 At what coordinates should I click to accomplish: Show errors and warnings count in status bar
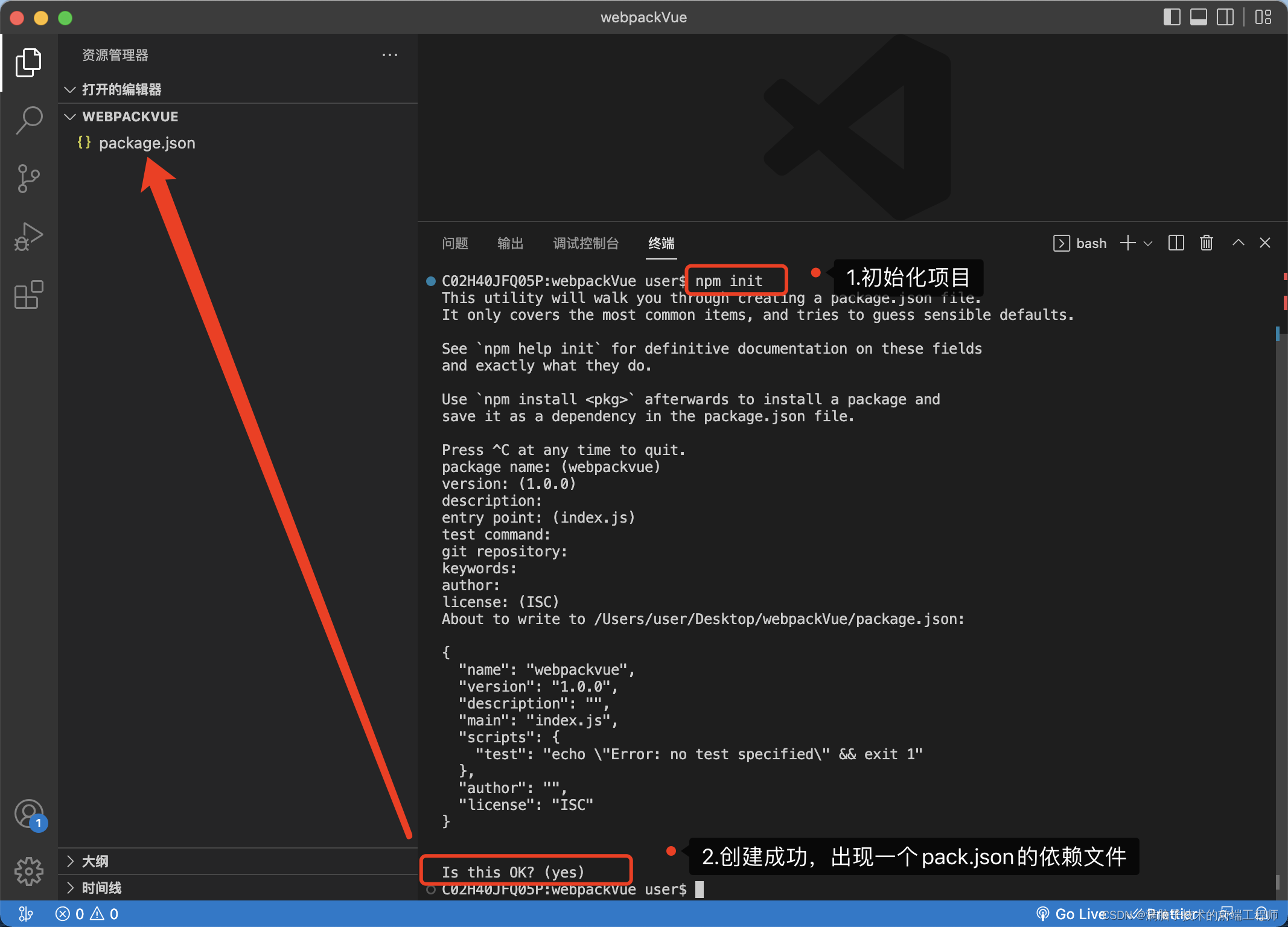[x=87, y=914]
